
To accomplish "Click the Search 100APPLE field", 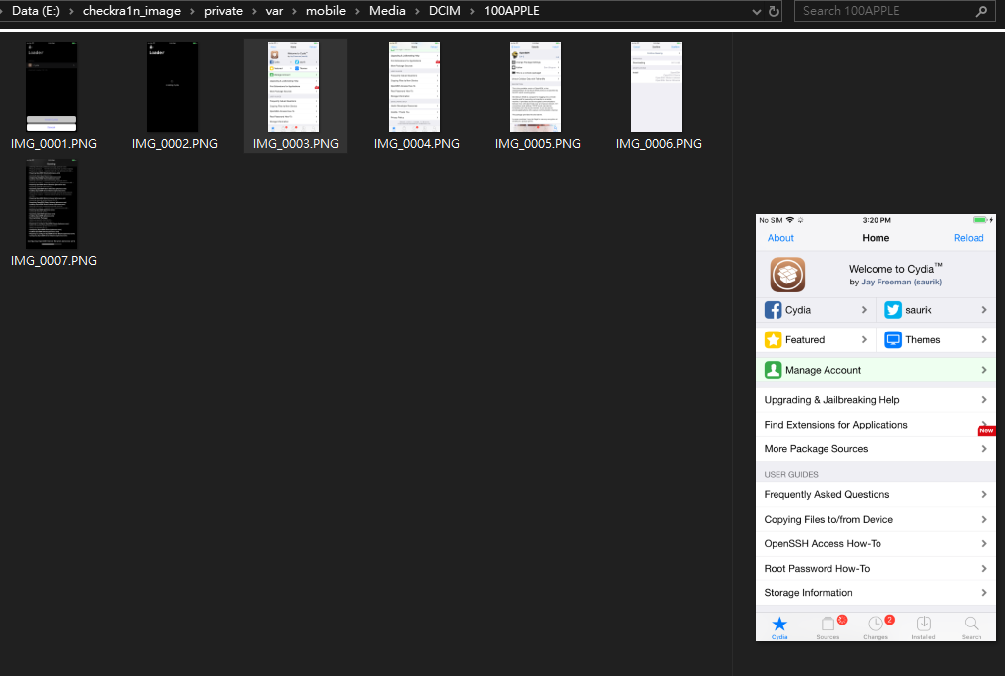I will pos(895,11).
